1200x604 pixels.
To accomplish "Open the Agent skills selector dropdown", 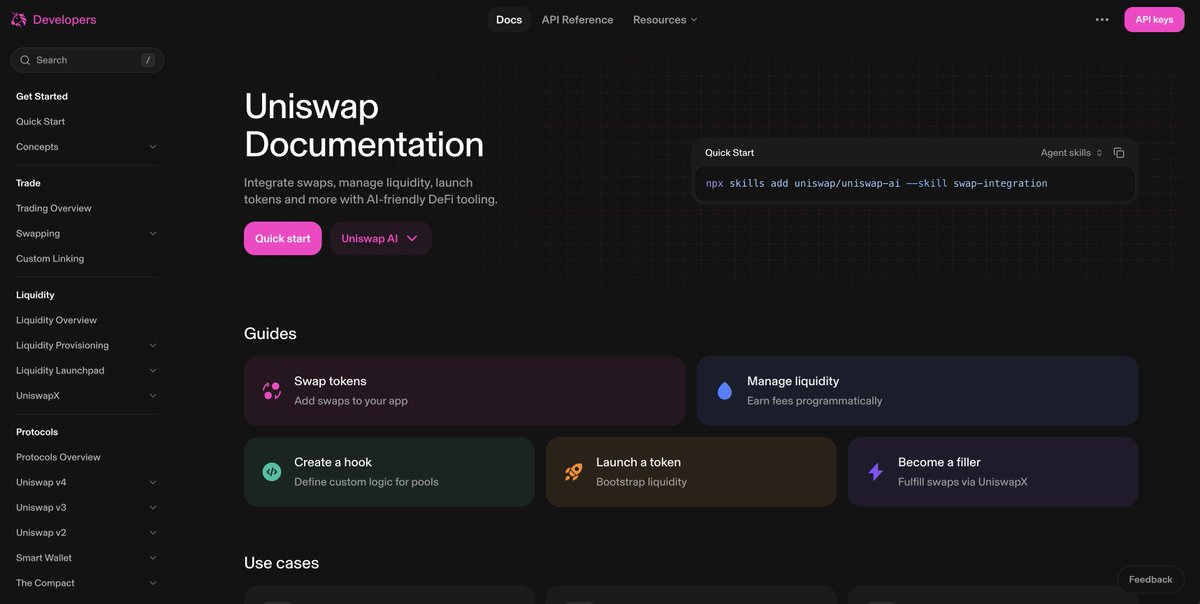I will click(x=1071, y=153).
